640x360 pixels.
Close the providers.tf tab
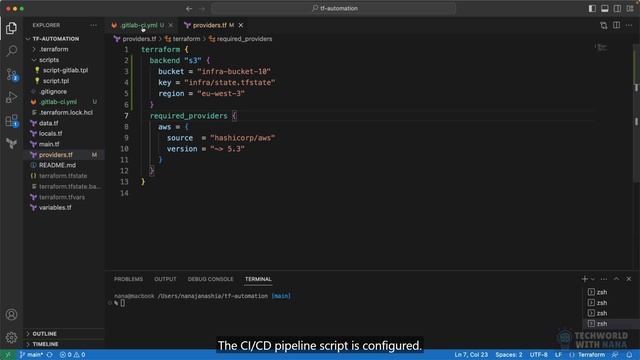pos(241,25)
